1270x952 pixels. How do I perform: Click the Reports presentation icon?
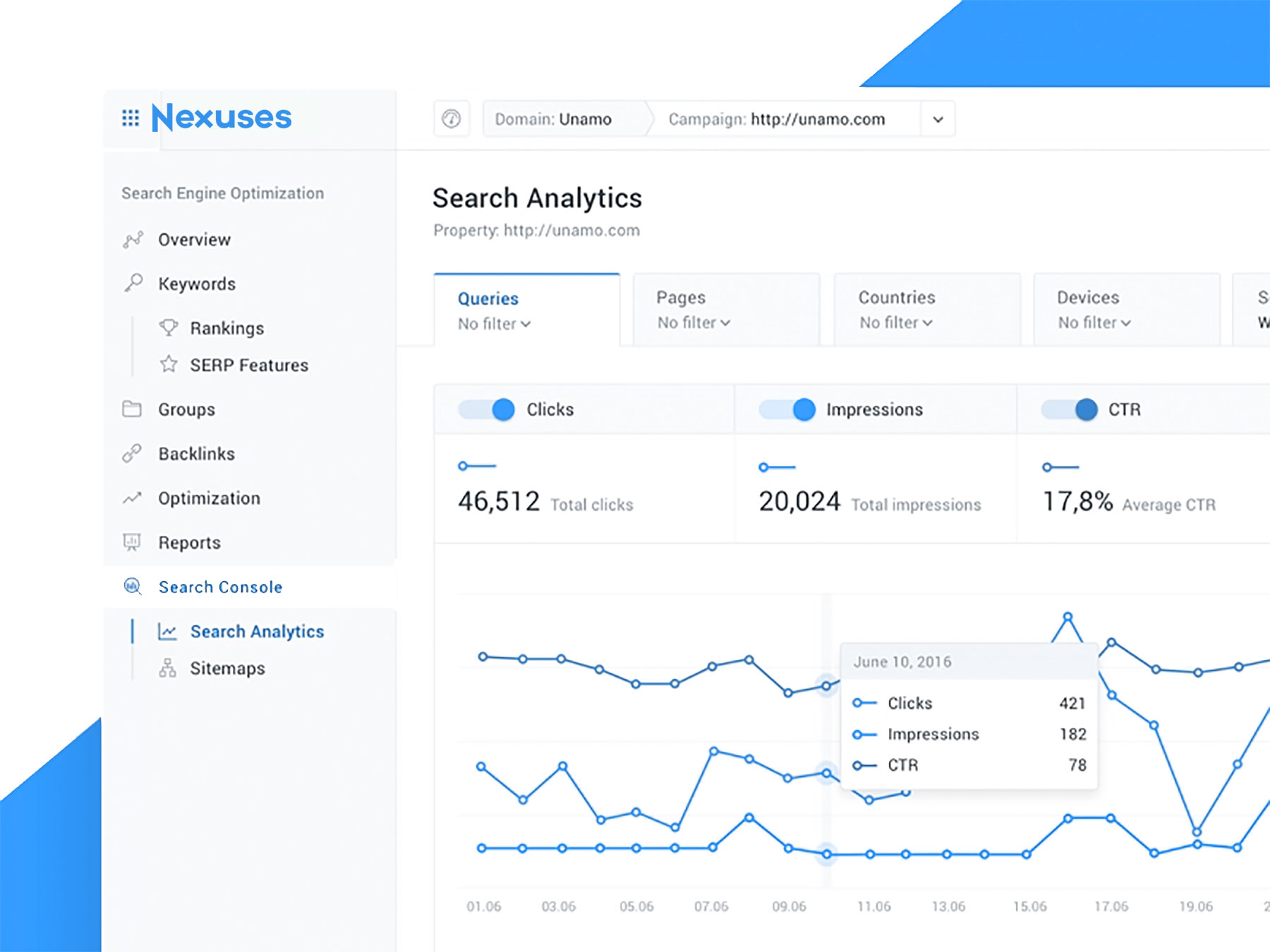click(132, 542)
